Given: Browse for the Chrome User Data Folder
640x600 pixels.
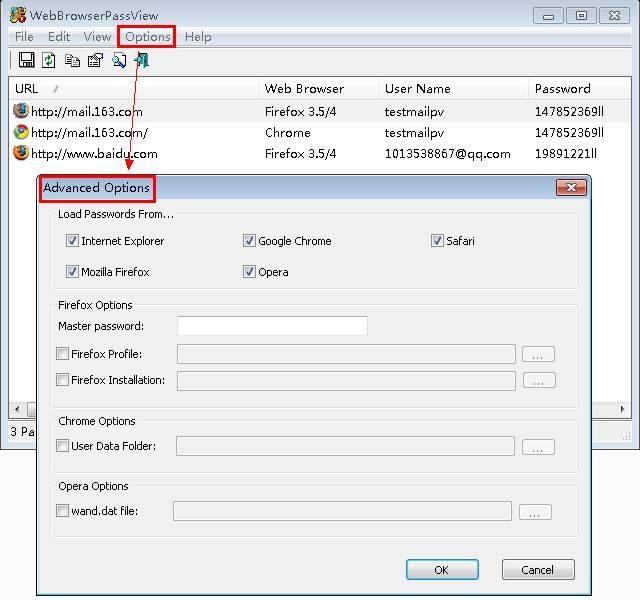Looking at the screenshot, I should coord(538,448).
